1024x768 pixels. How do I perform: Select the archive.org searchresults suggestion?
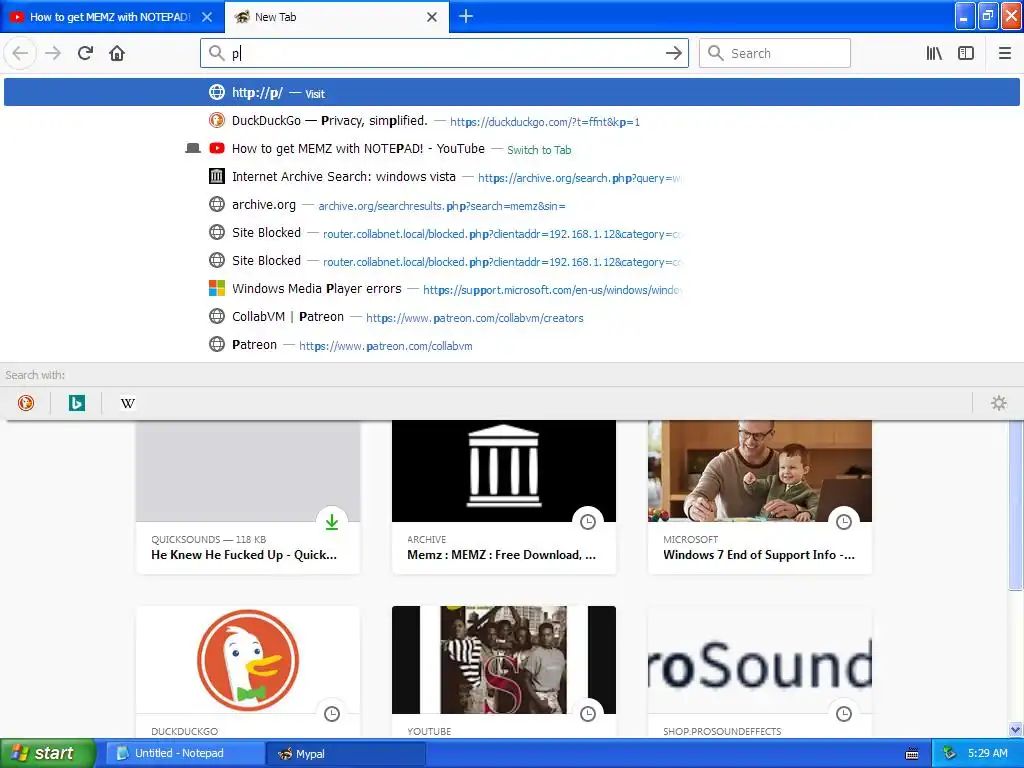(511, 205)
